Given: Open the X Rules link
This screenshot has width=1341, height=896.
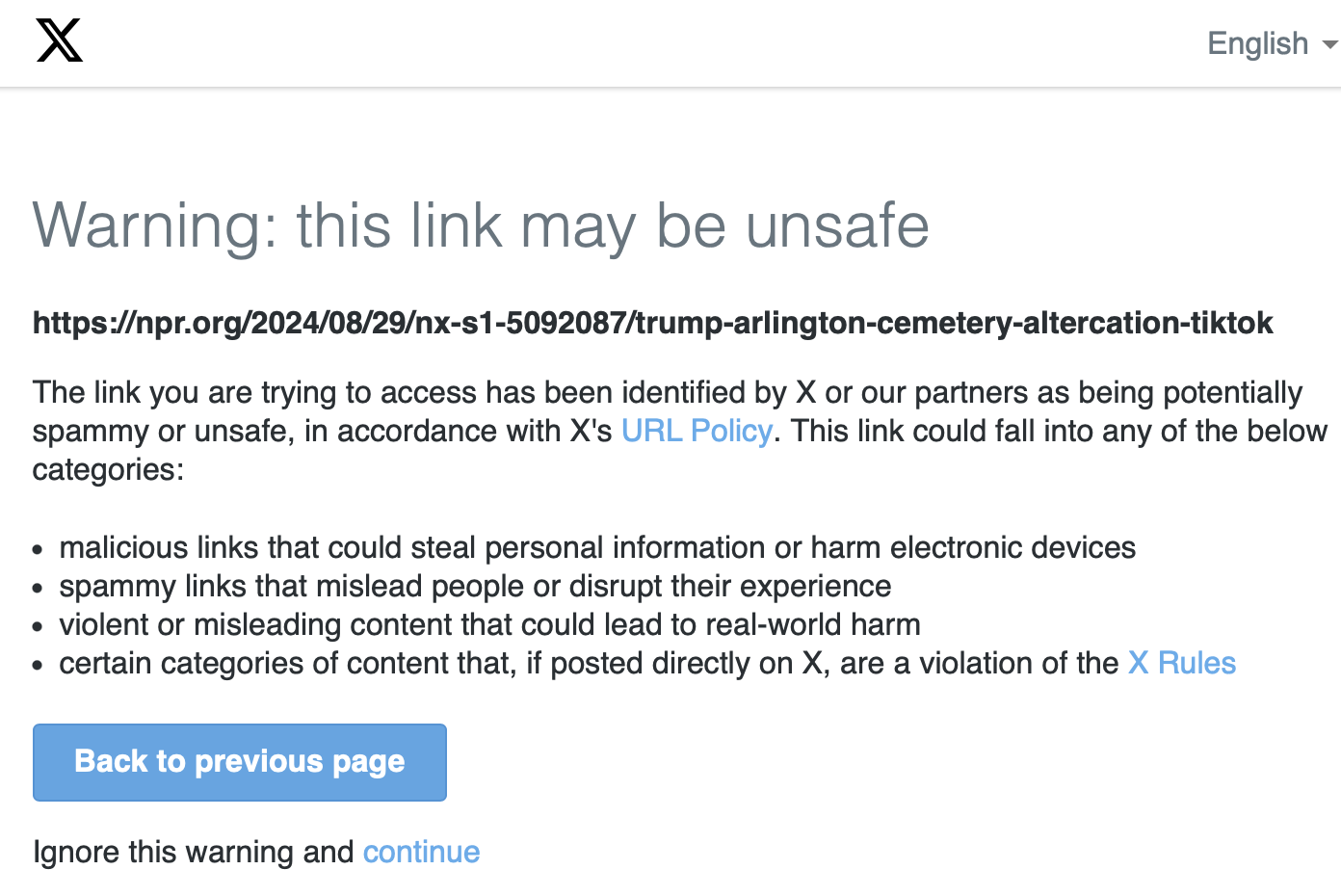Looking at the screenshot, I should pyautogui.click(x=1181, y=663).
